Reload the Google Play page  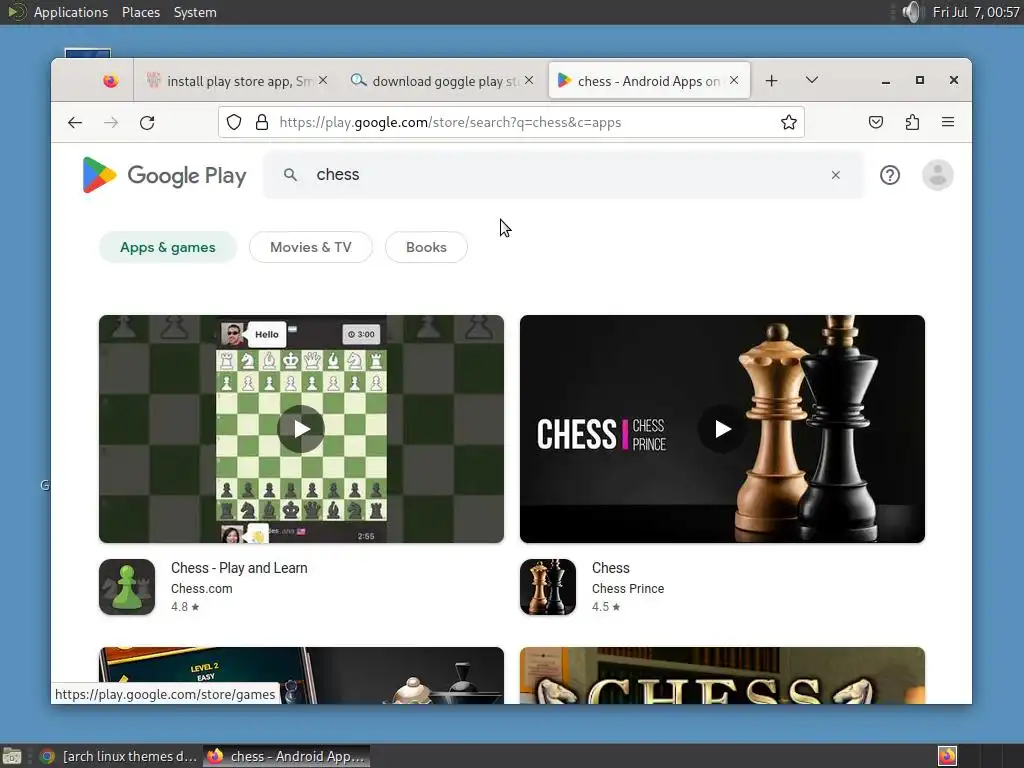click(147, 122)
